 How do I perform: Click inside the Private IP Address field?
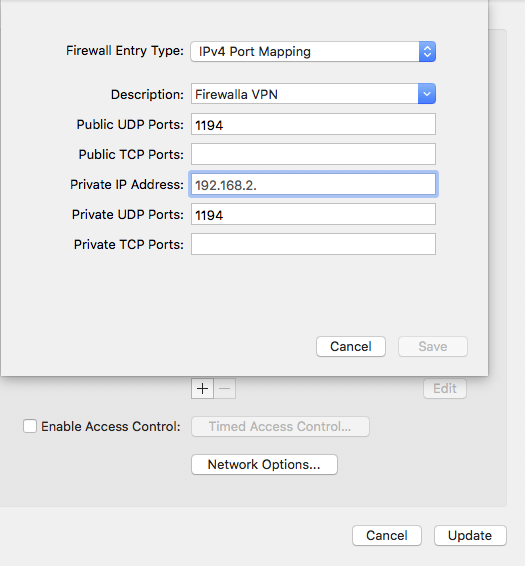(313, 184)
